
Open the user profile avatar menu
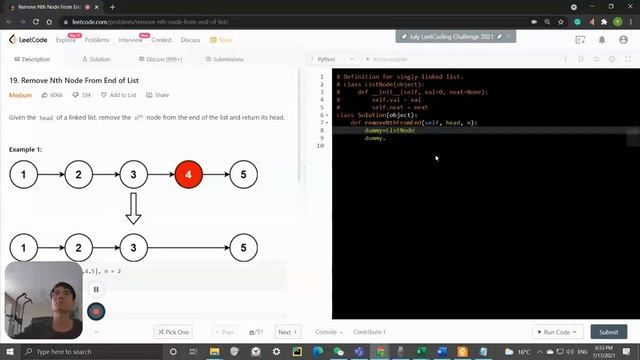(x=623, y=40)
